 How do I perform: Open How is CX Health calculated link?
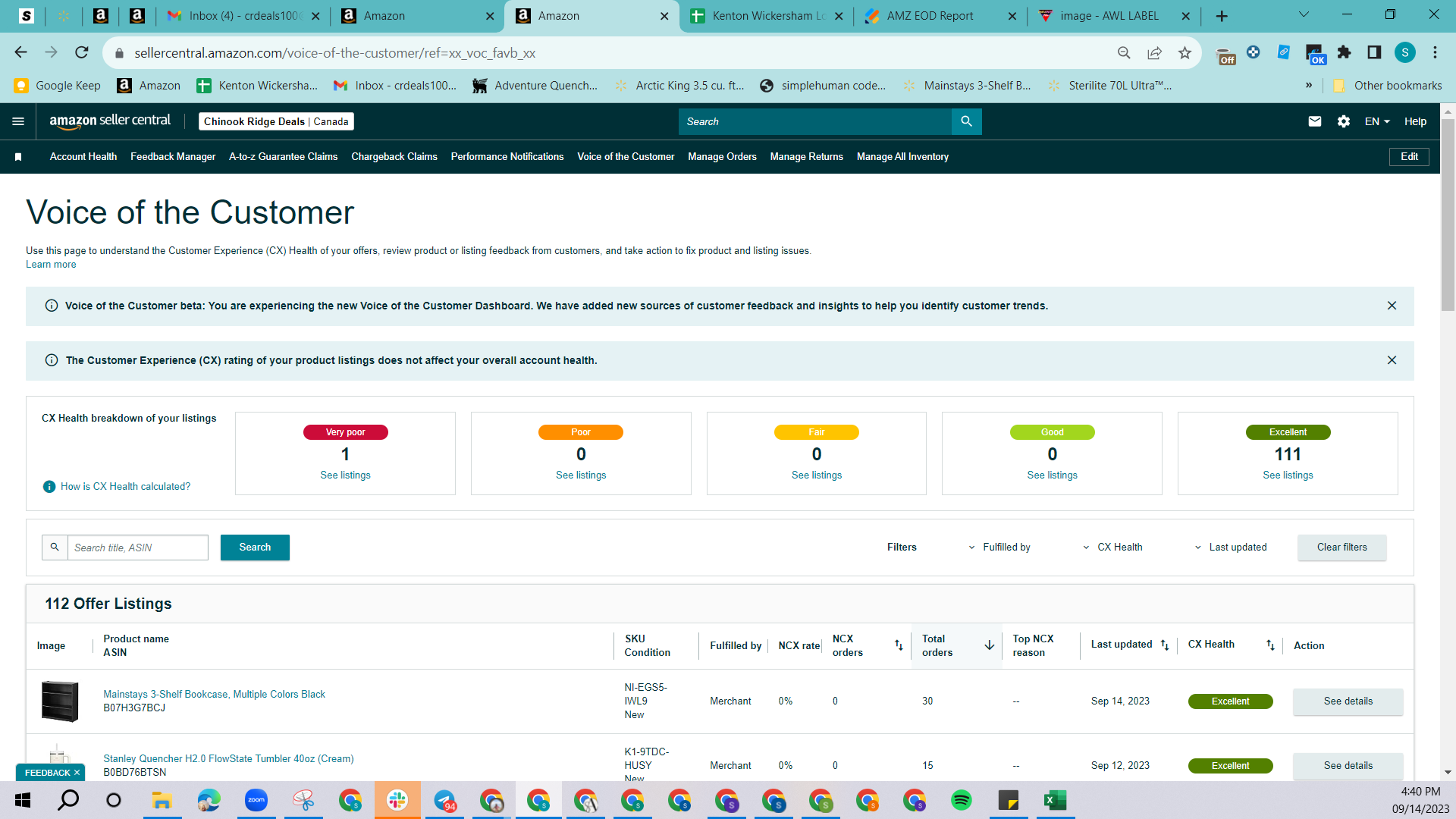point(125,487)
